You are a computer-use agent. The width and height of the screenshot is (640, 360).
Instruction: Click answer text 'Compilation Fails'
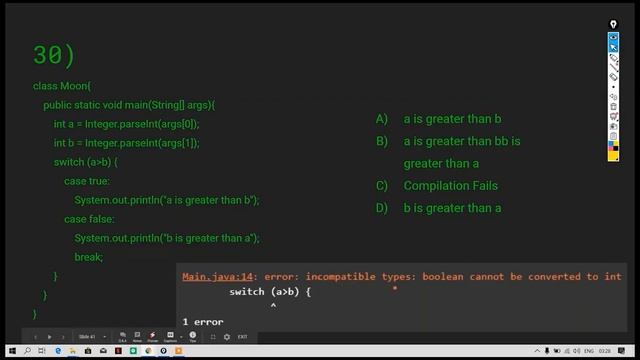tap(451, 186)
